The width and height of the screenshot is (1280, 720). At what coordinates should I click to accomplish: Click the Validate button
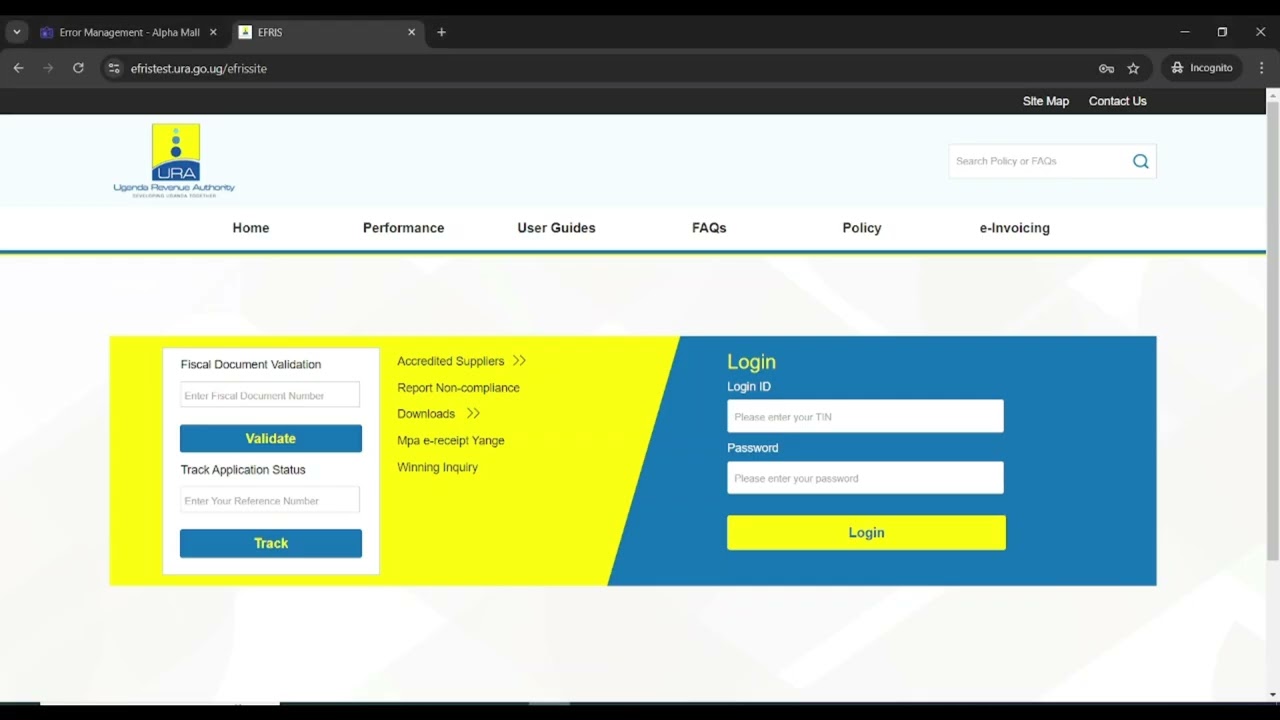click(271, 438)
